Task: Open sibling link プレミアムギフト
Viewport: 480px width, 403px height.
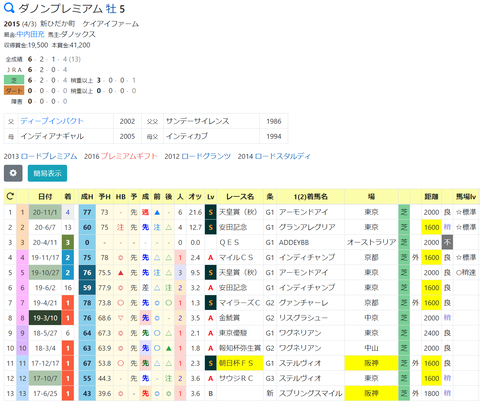Action: [129, 156]
